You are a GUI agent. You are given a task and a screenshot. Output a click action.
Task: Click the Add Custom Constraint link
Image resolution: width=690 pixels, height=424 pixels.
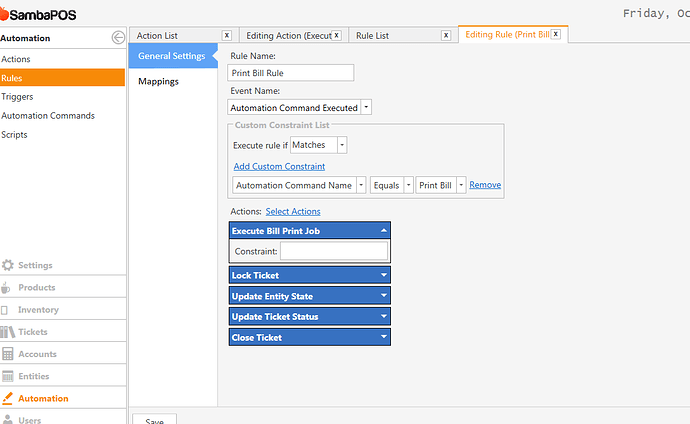point(279,166)
